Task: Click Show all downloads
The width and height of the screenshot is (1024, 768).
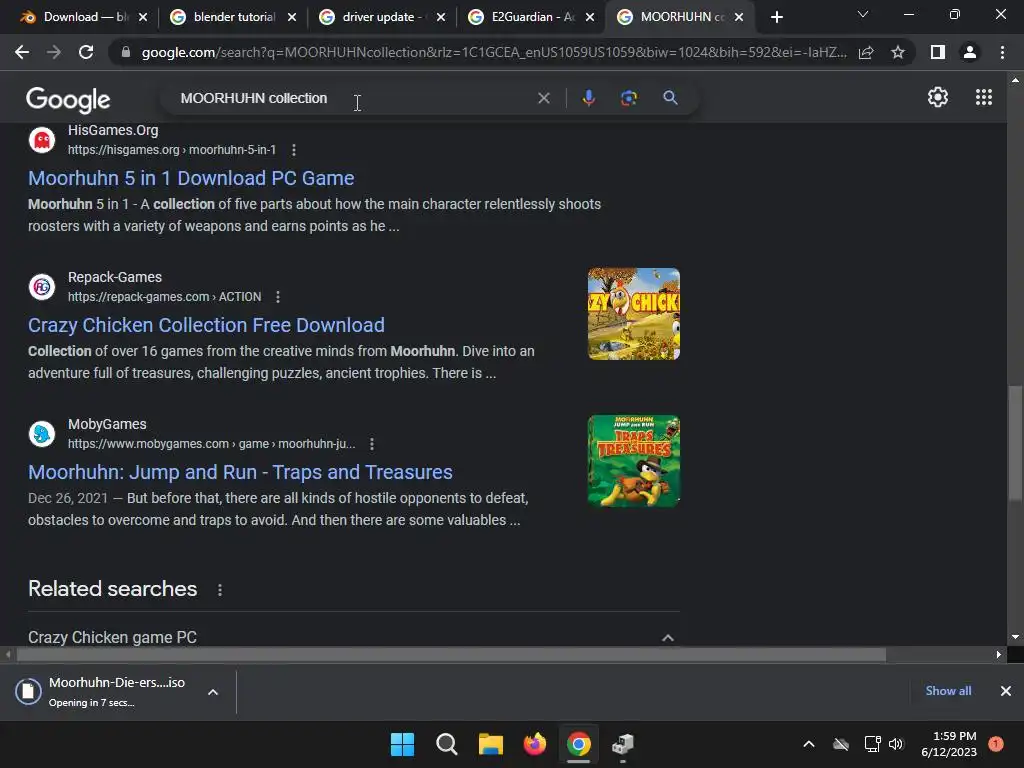Action: 948,691
